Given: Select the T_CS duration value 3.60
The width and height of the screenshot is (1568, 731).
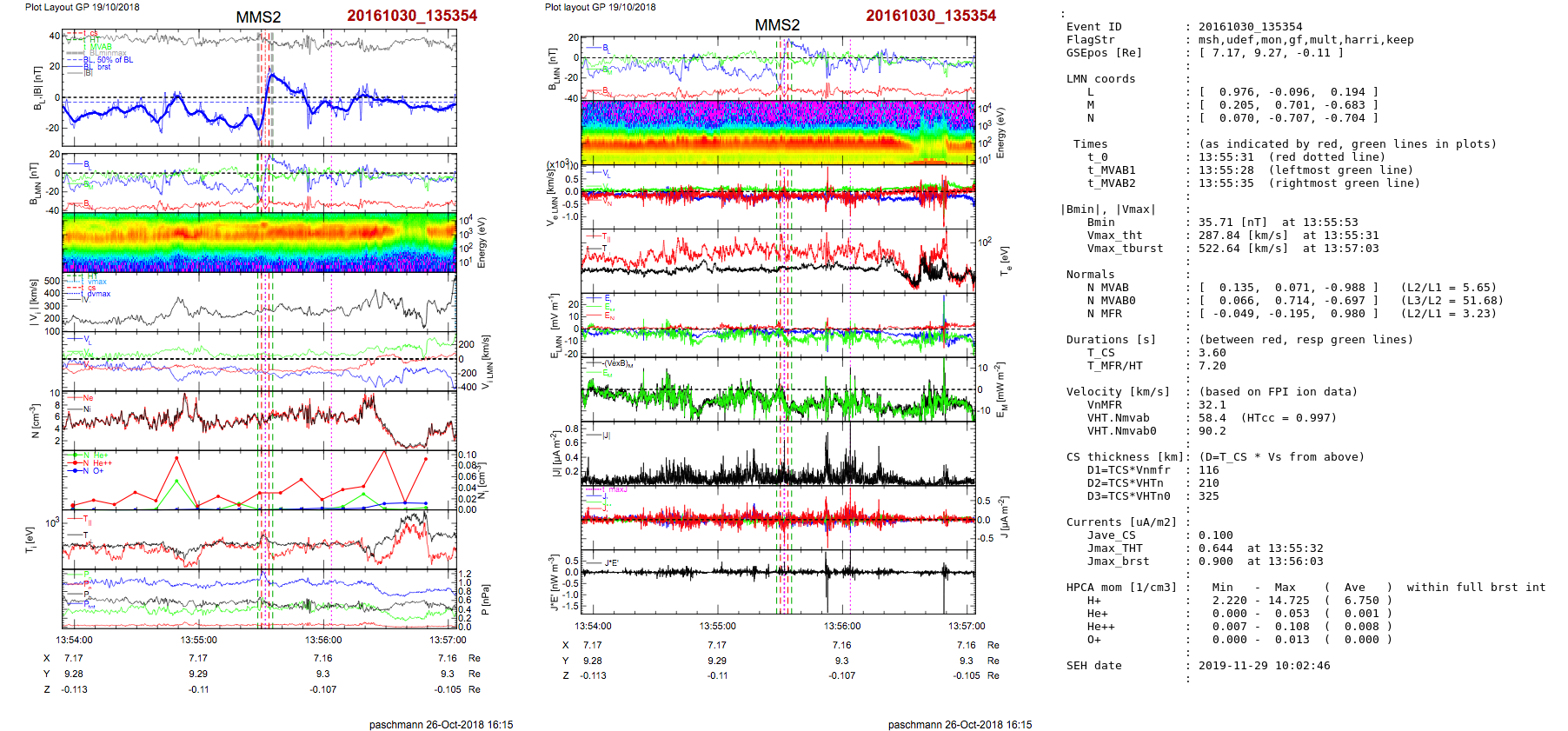Looking at the screenshot, I should coord(1212,353).
